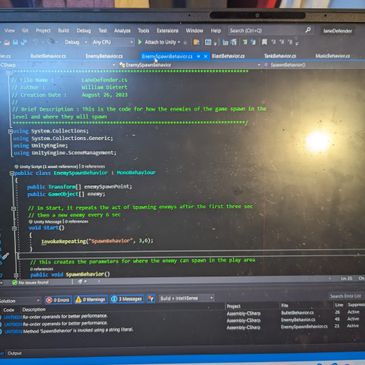Click the Save icon in the toolbar

tap(15, 43)
